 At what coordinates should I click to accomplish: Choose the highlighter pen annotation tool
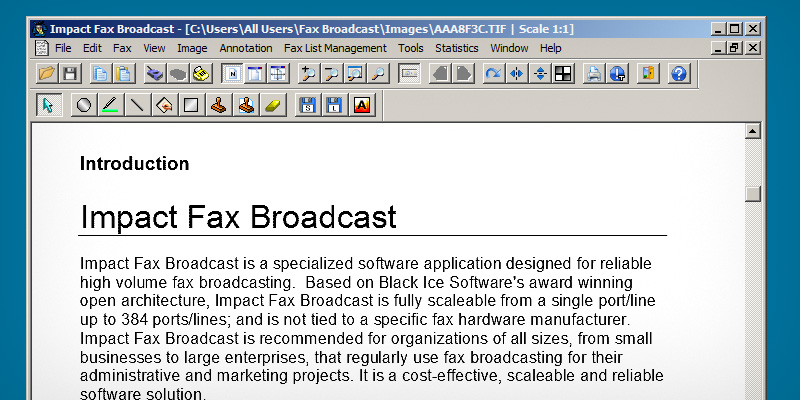pos(110,105)
